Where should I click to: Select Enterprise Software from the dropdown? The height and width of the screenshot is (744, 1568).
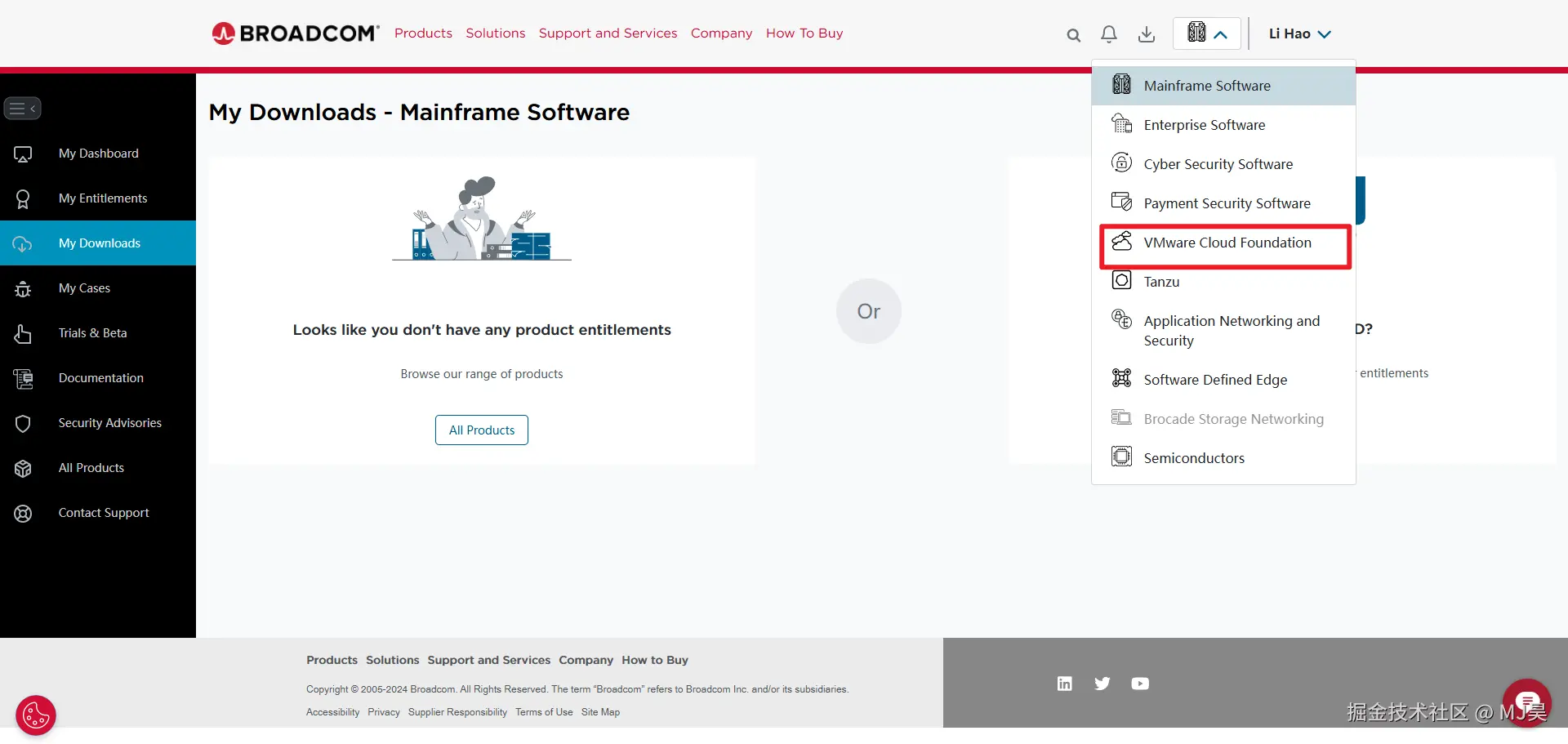tap(1223, 125)
